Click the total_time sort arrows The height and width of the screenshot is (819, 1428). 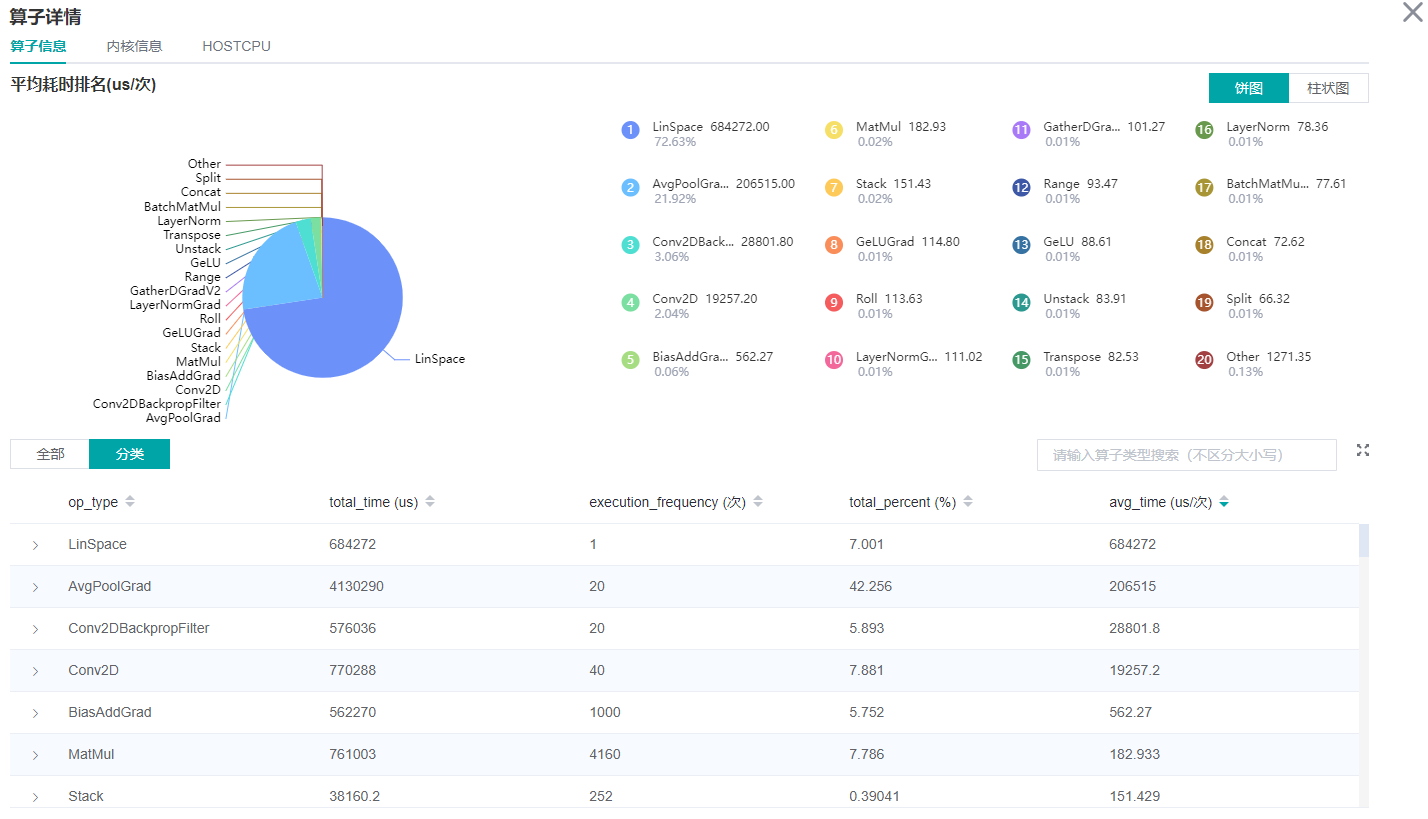430,502
